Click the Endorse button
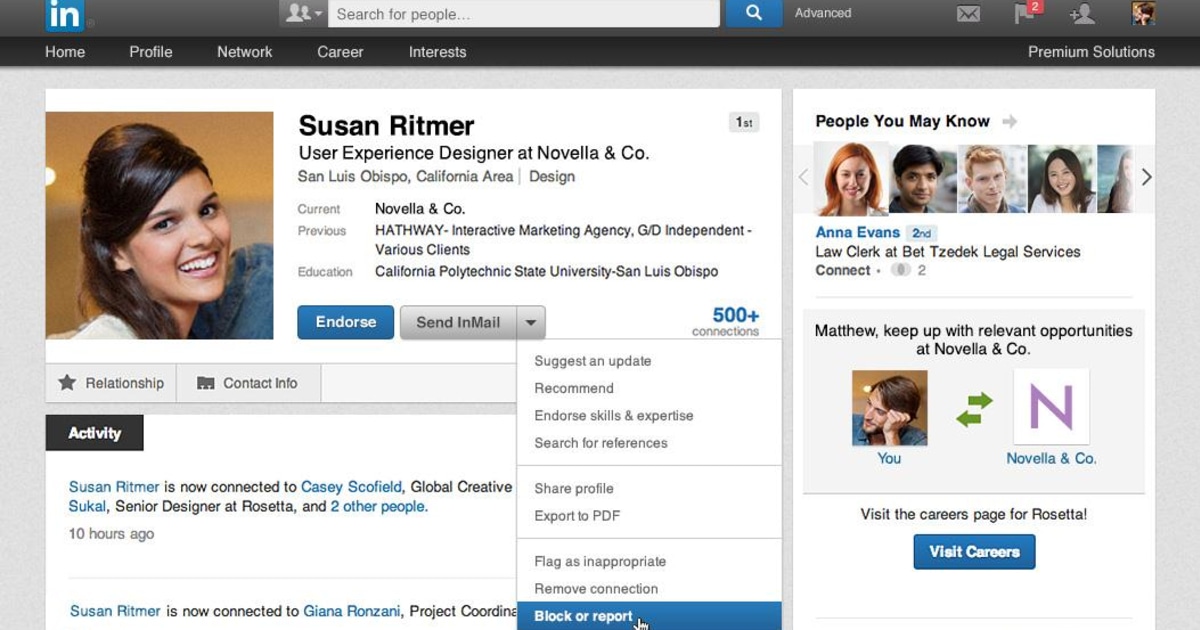Screen dimensions: 1200x630 346,323
